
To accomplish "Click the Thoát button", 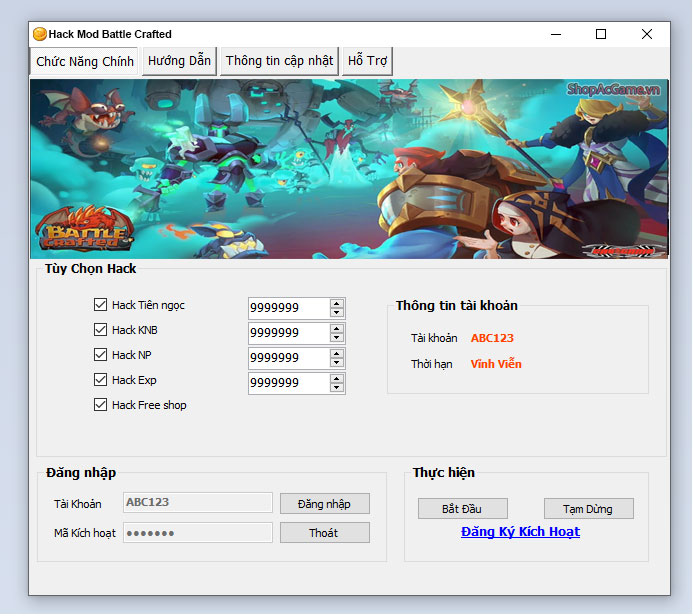I will pyautogui.click(x=324, y=533).
